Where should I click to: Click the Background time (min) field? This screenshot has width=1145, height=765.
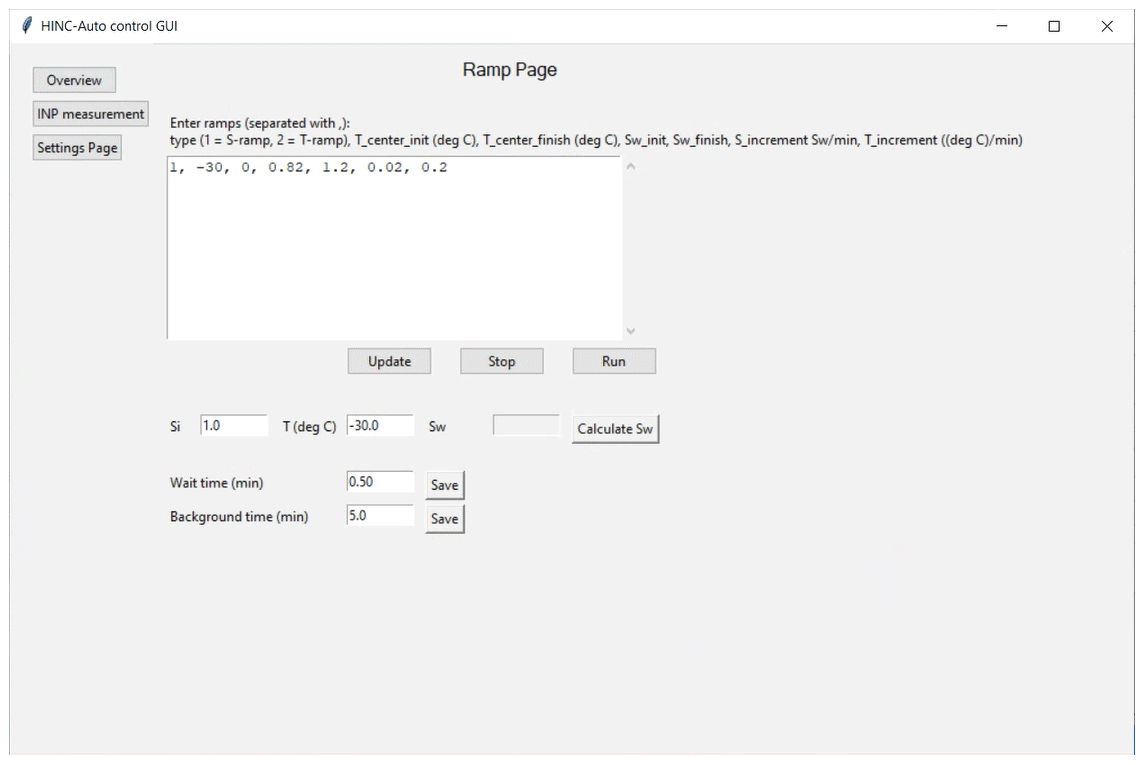click(x=380, y=516)
